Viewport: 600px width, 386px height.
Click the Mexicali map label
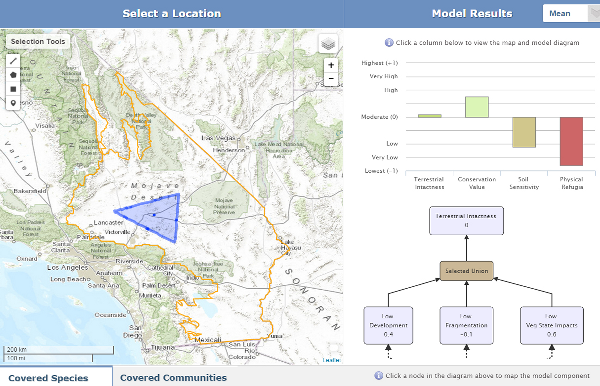click(x=208, y=339)
